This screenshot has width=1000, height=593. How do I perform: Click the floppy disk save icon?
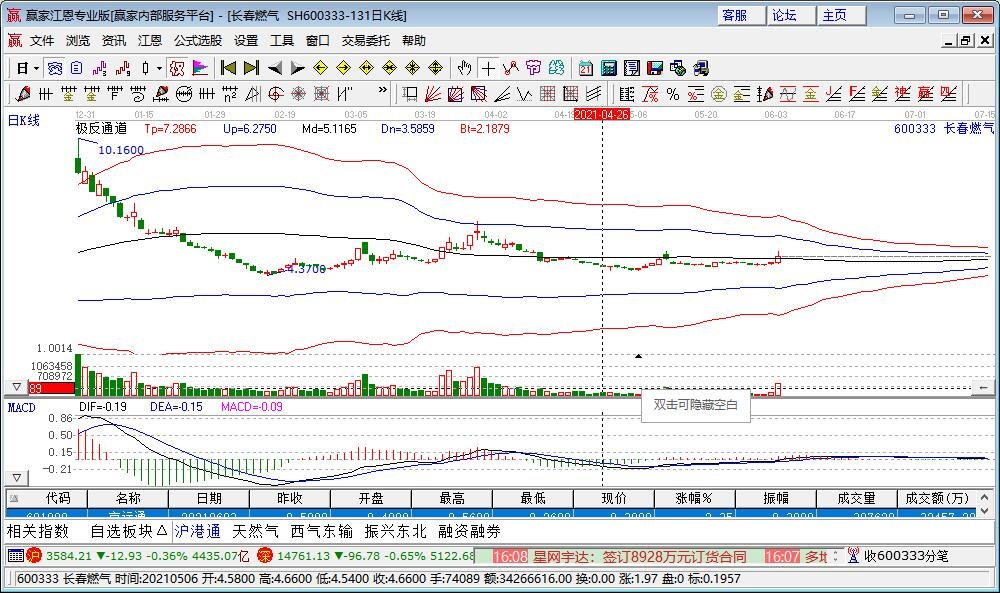pyautogui.click(x=655, y=68)
